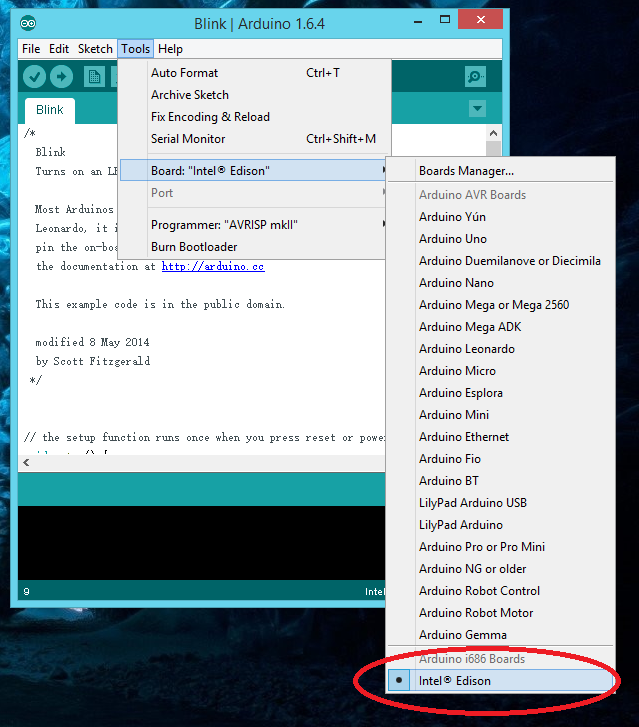Click "modified 8 May 2014" comment line
Screen dimensions: 639x727
92,343
